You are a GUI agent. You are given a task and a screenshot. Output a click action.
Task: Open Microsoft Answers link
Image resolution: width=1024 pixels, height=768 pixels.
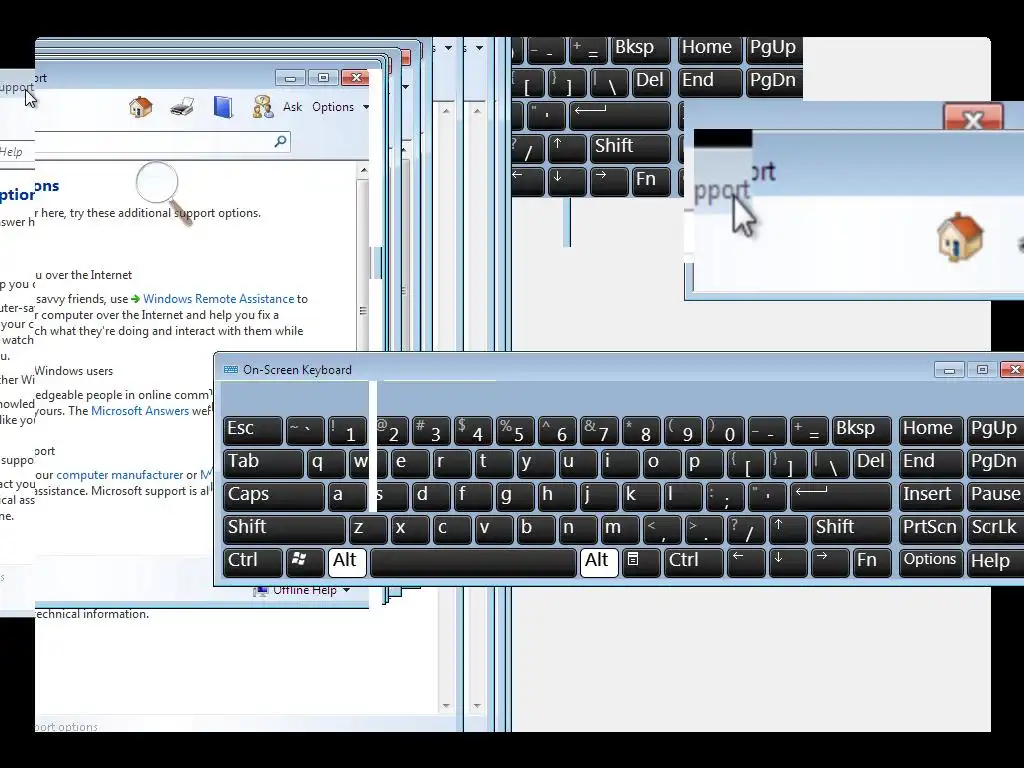[140, 411]
